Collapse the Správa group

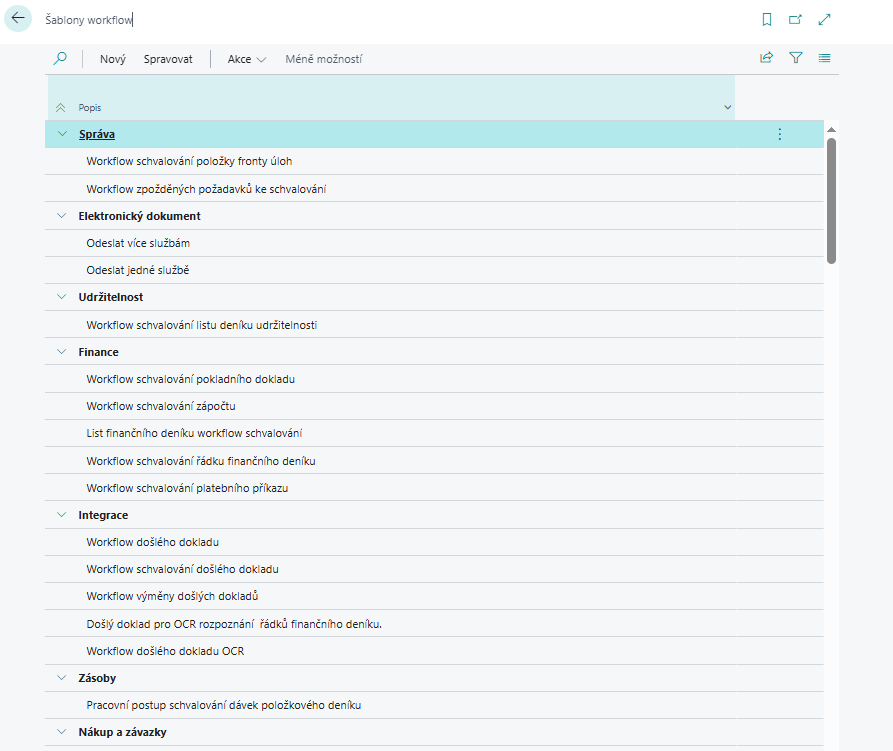62,134
